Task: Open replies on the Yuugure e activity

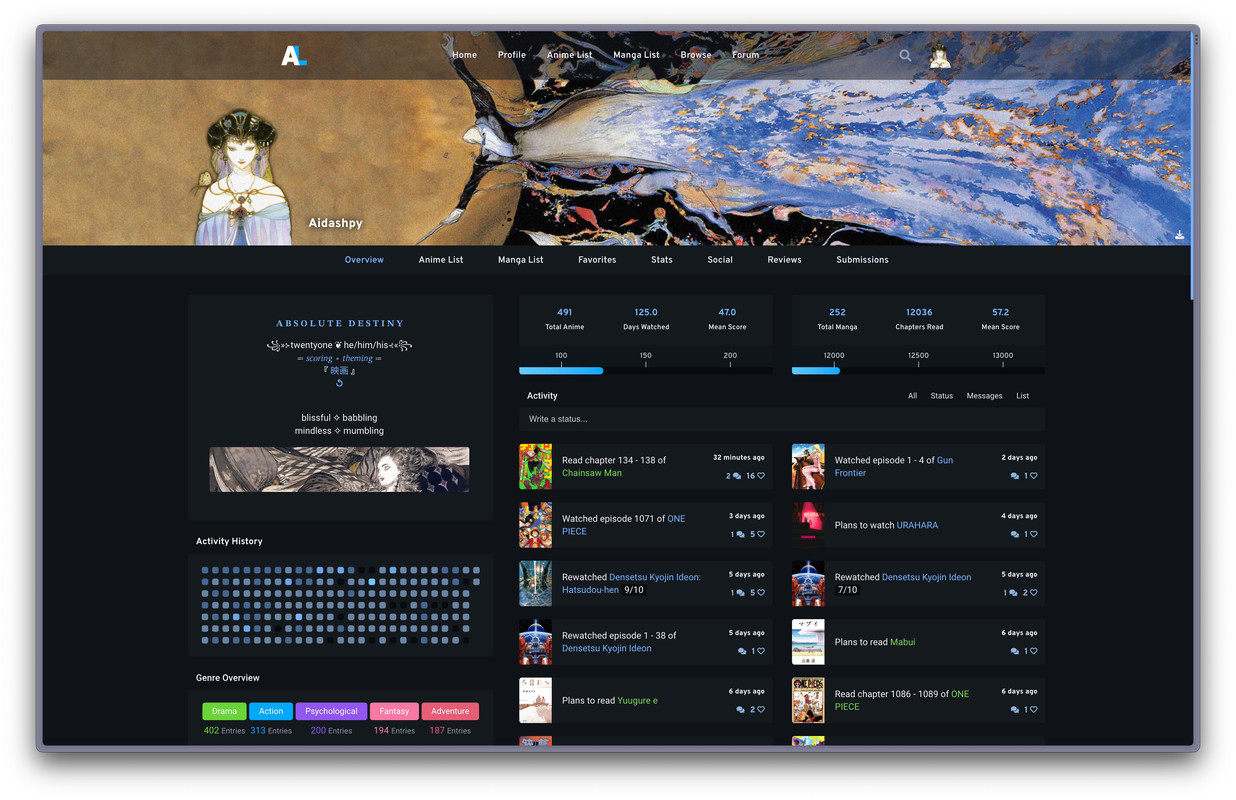Action: (741, 710)
